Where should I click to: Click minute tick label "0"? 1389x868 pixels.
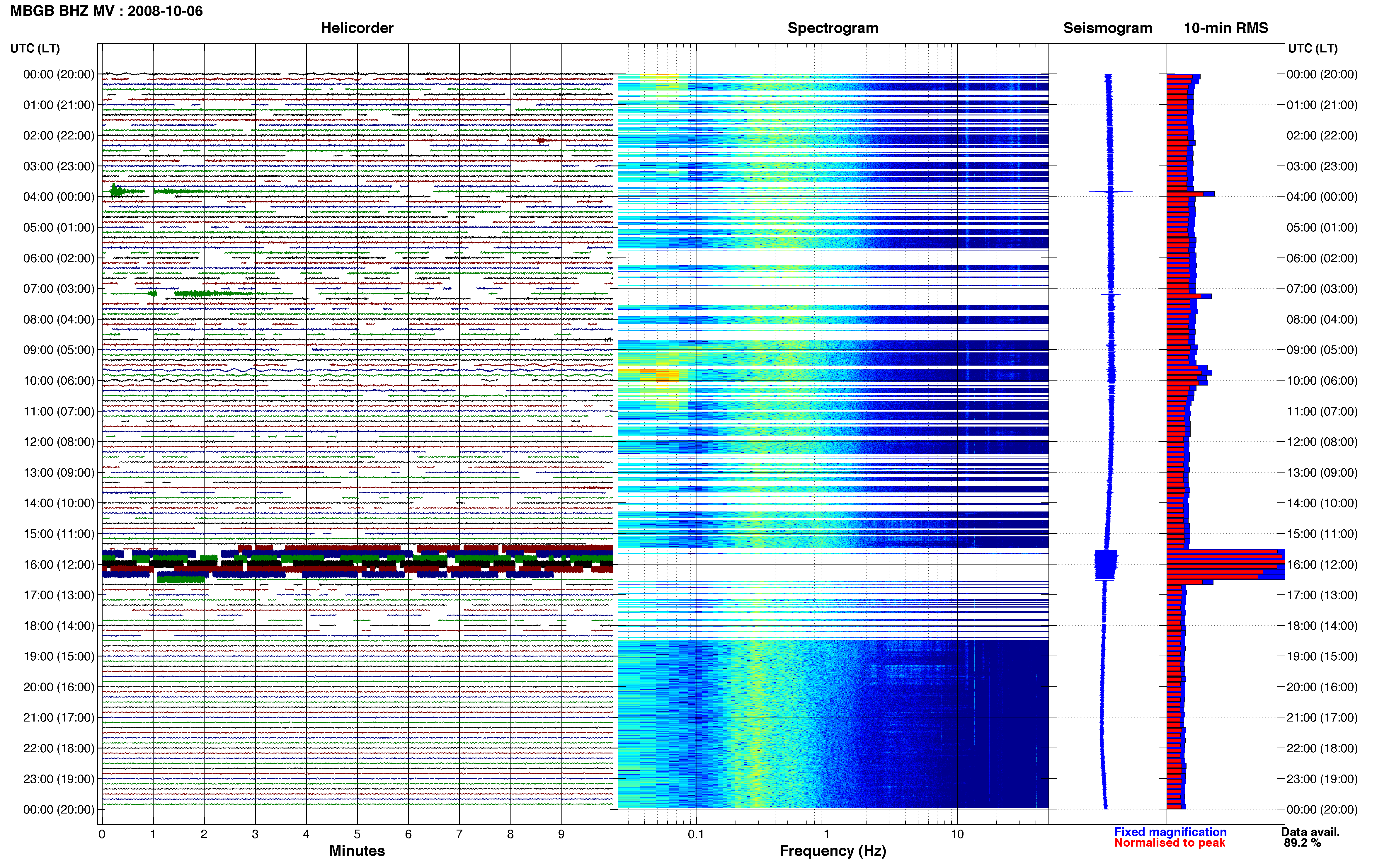click(102, 834)
